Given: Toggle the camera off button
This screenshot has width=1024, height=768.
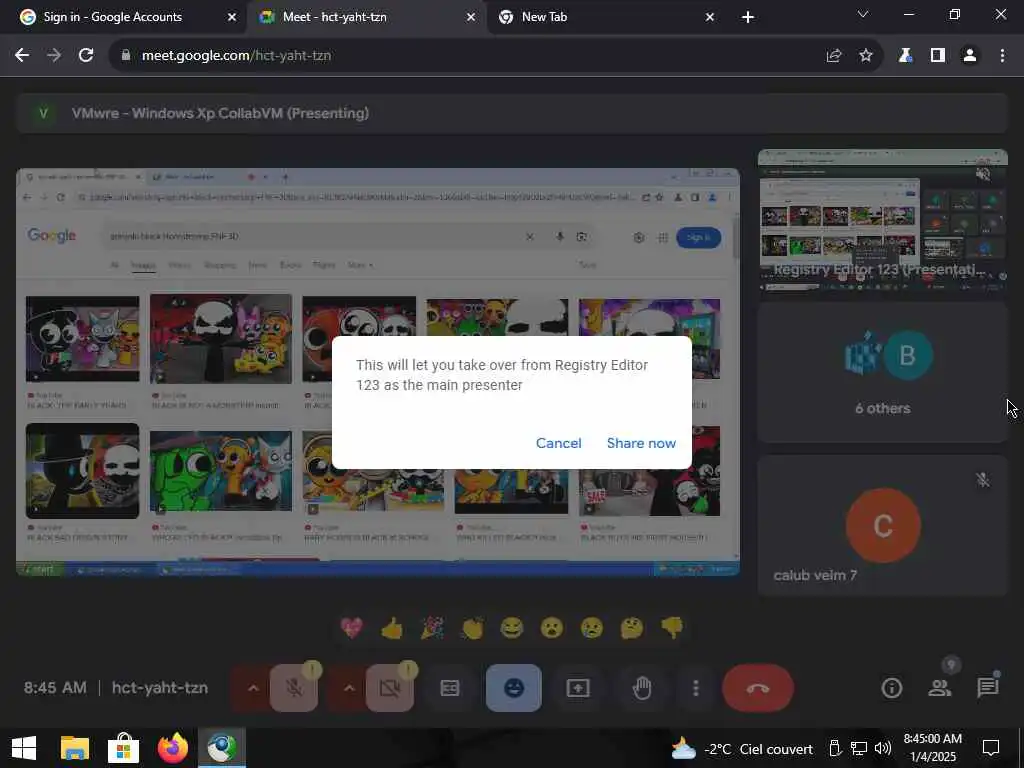Looking at the screenshot, I should (x=389, y=688).
